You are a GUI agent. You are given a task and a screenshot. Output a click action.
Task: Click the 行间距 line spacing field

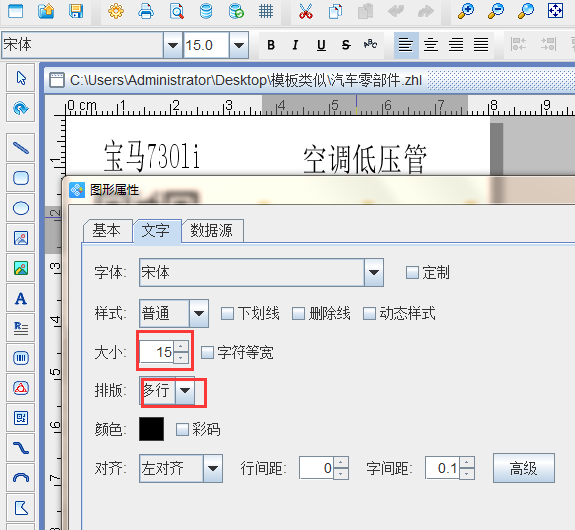[317, 468]
